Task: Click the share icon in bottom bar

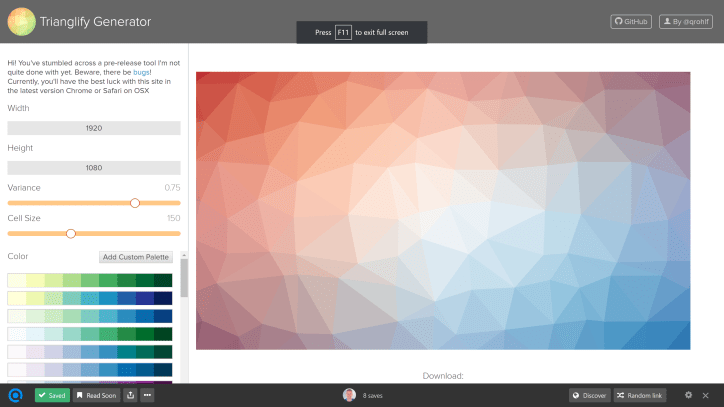Action: 130,395
